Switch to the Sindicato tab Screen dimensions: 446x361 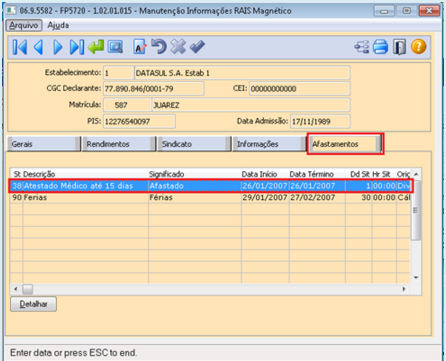[194, 144]
